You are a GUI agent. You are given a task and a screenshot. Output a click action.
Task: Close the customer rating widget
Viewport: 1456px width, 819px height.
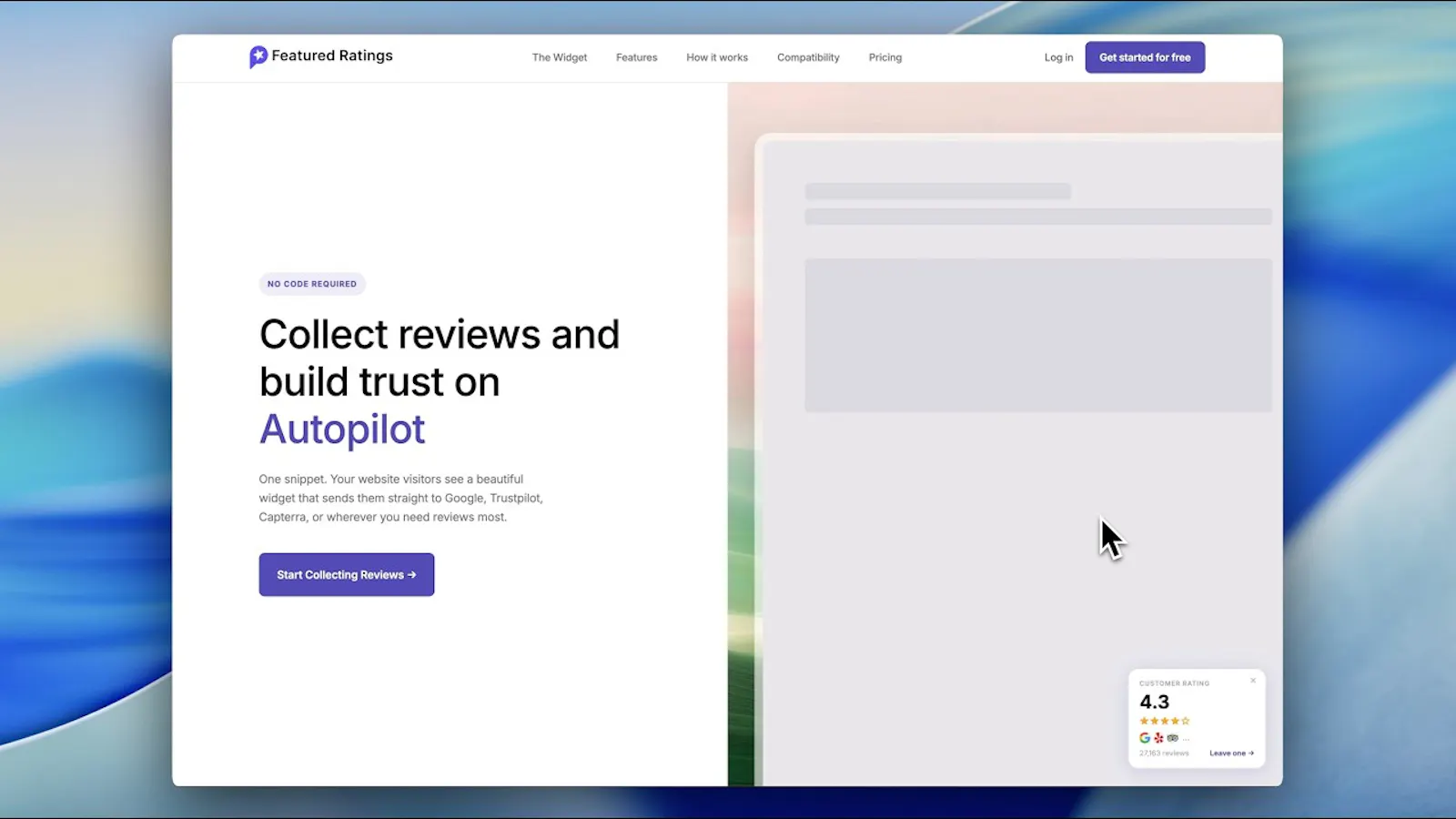(1253, 681)
